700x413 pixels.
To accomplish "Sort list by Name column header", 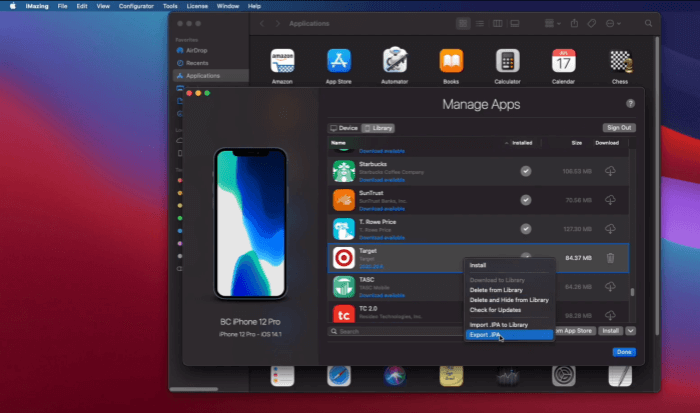I will pyautogui.click(x=338, y=143).
